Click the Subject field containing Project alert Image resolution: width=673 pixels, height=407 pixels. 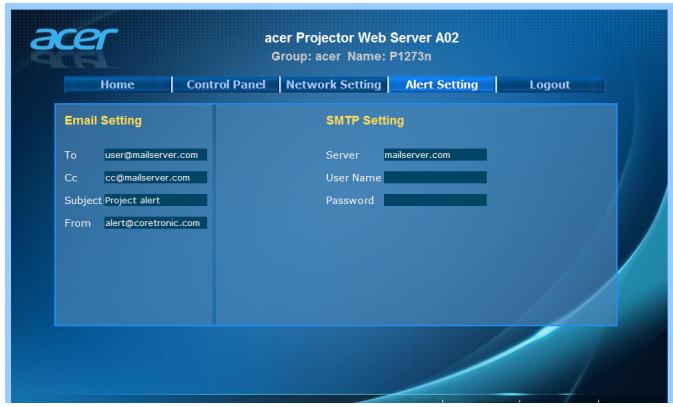point(155,200)
